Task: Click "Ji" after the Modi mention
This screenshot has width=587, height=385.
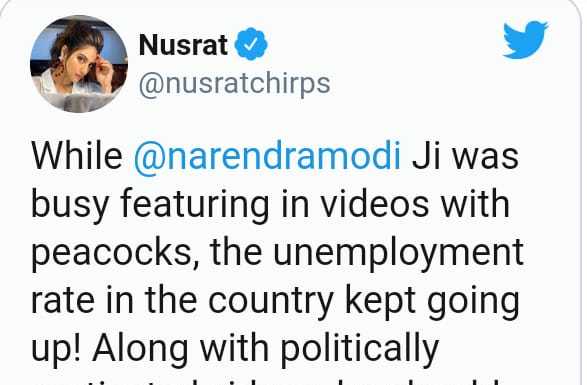Action: pos(426,157)
